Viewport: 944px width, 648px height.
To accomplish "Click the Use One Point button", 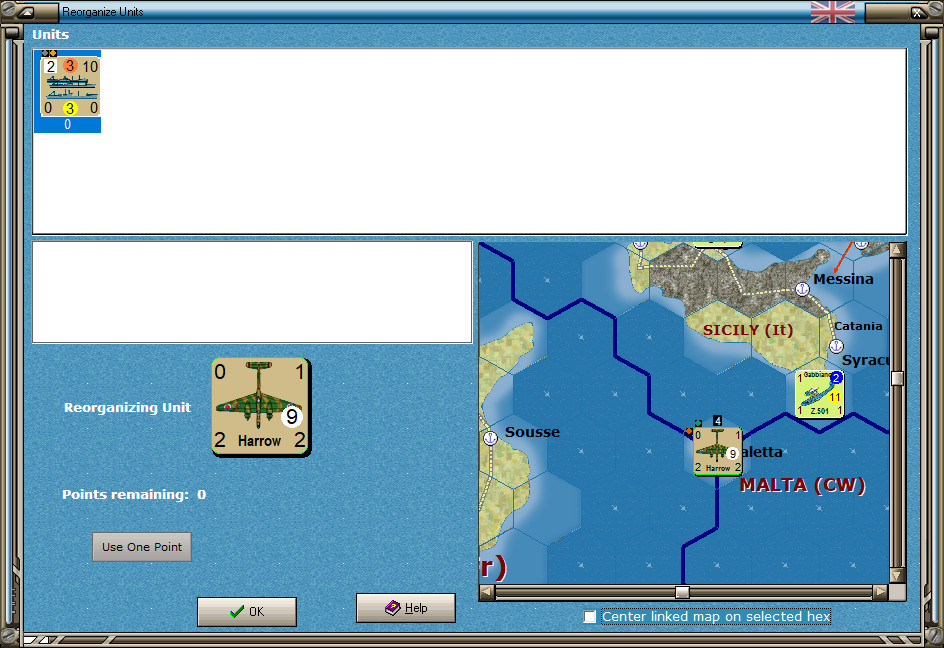I will [x=142, y=547].
